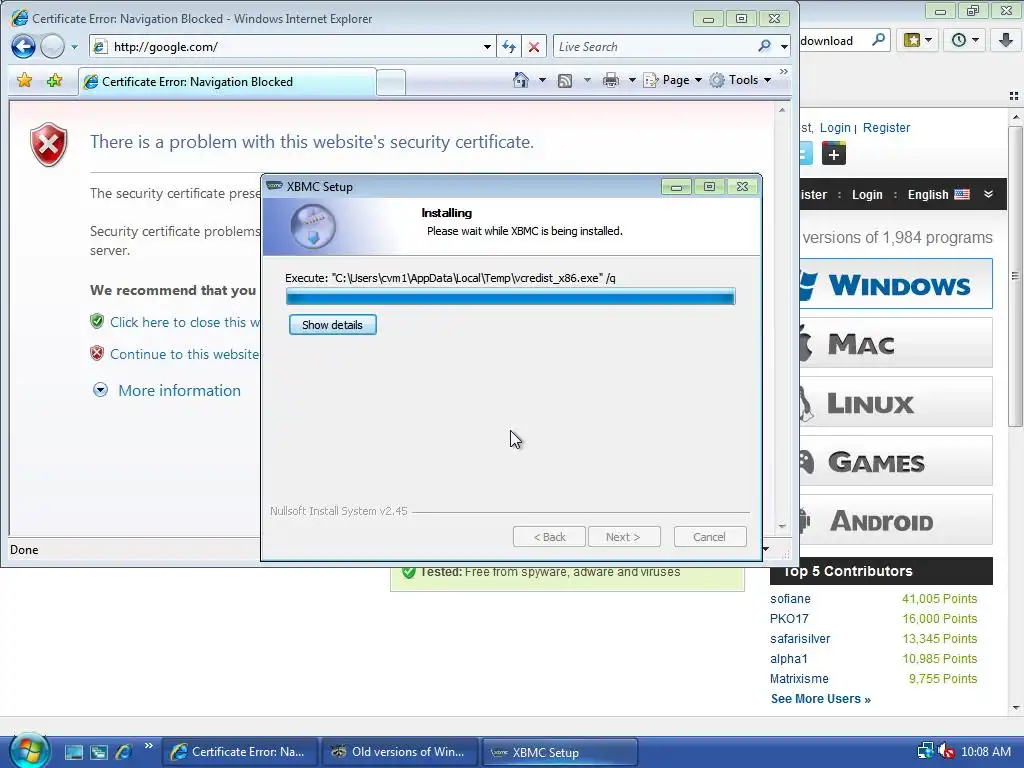1024x768 pixels.
Task: Switch to Old versions of Win... taskbar item
Action: pyautogui.click(x=398, y=752)
